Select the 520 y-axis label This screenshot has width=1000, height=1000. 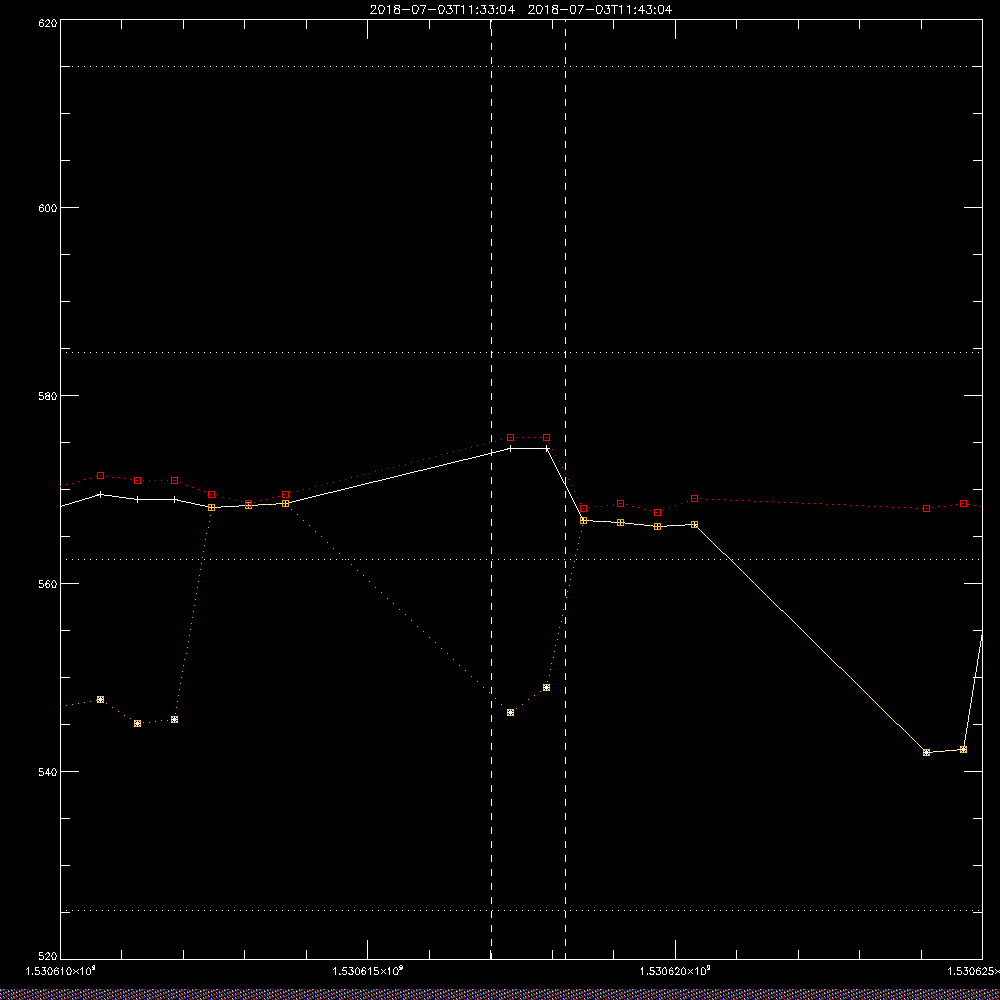pyautogui.click(x=48, y=957)
